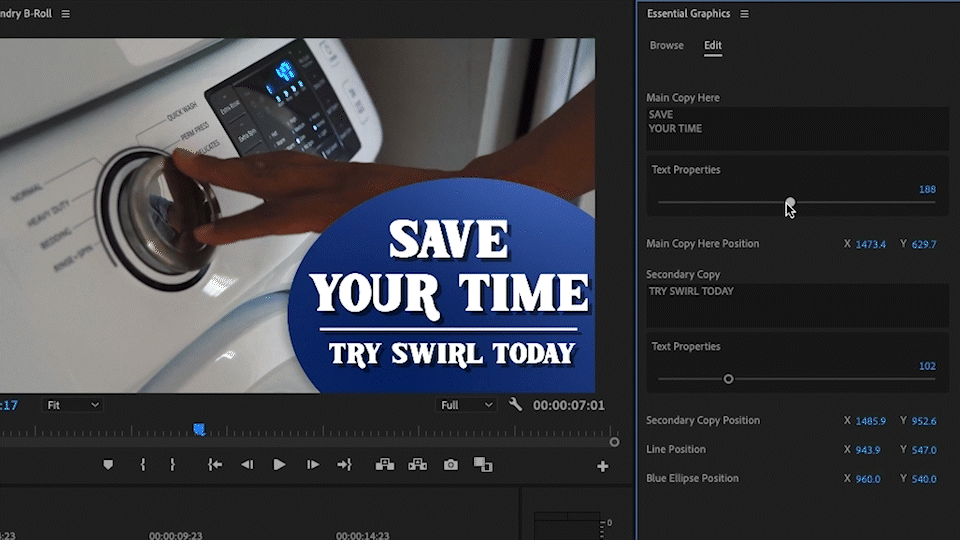Switch to the Browse tab
This screenshot has width=960, height=540.
(666, 45)
